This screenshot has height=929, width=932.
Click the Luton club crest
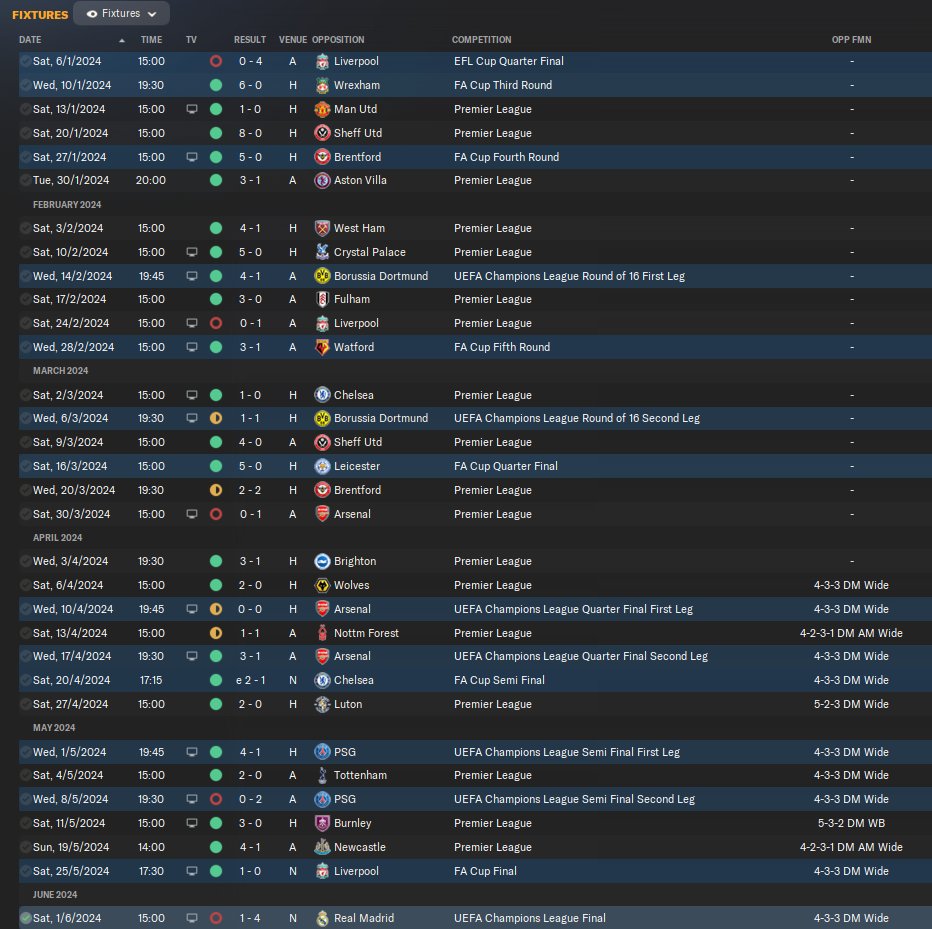point(322,704)
